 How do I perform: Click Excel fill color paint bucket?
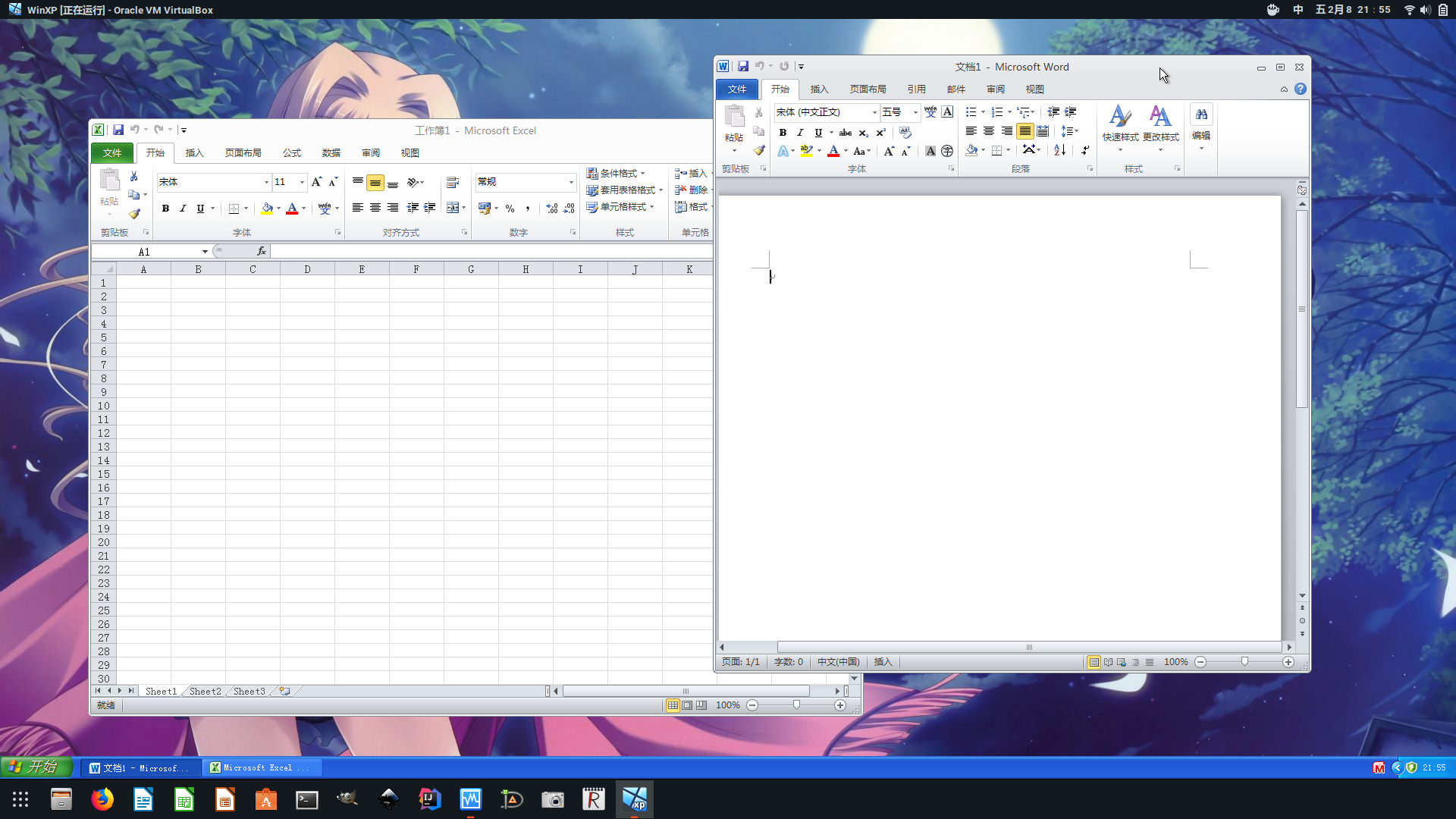pyautogui.click(x=267, y=208)
